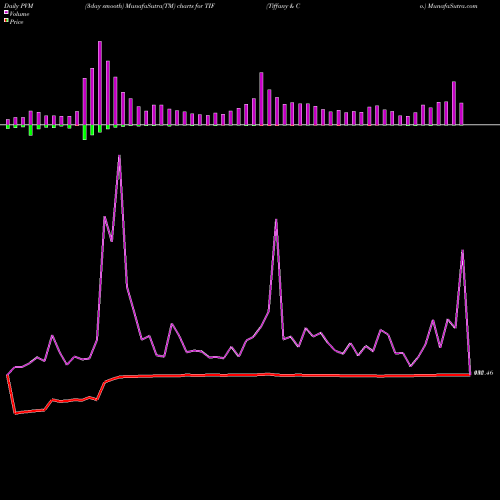Click the Price legend color swatch
This screenshot has height=500, width=500.
pos(6,21)
